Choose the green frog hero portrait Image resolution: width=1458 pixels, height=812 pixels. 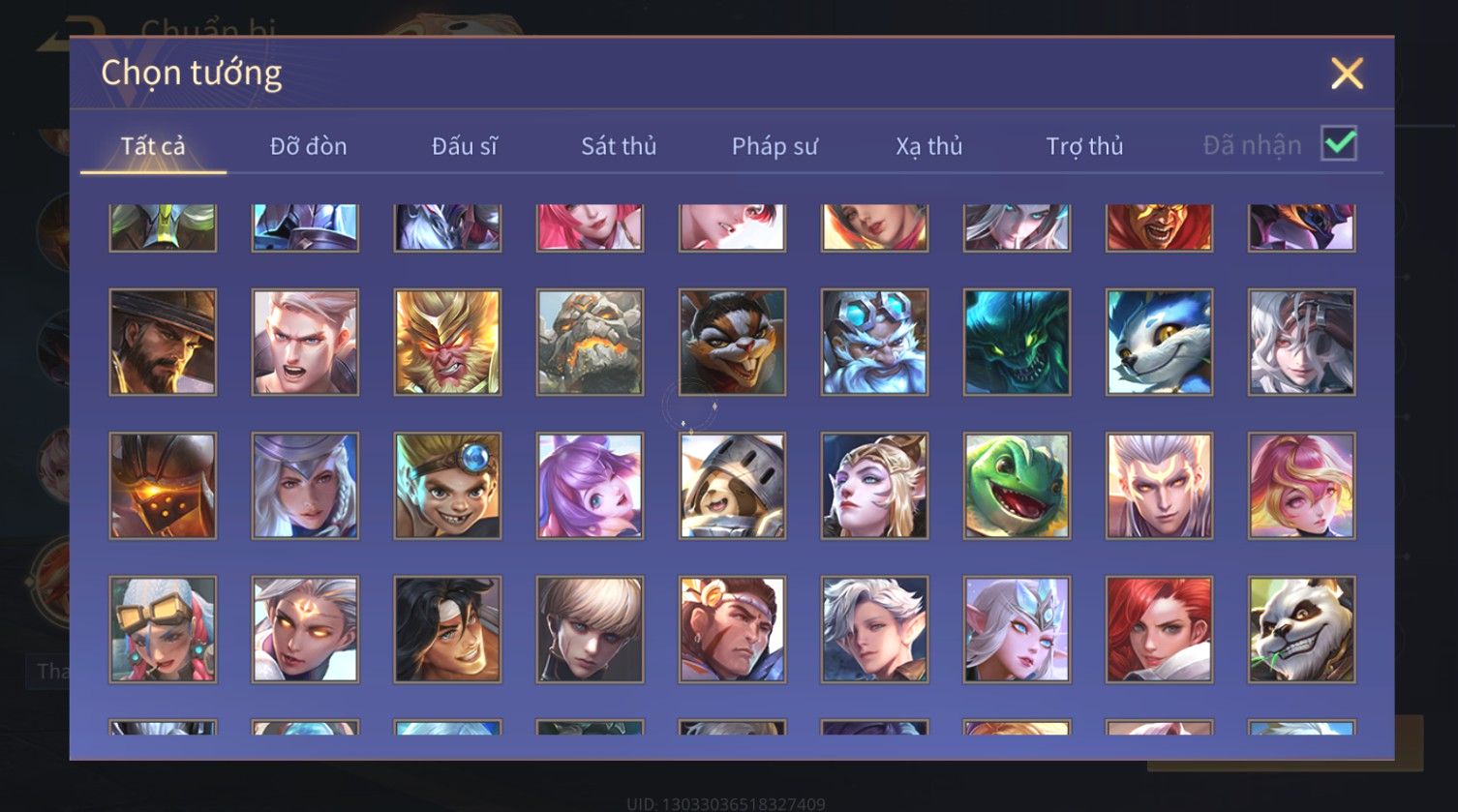click(x=1017, y=485)
